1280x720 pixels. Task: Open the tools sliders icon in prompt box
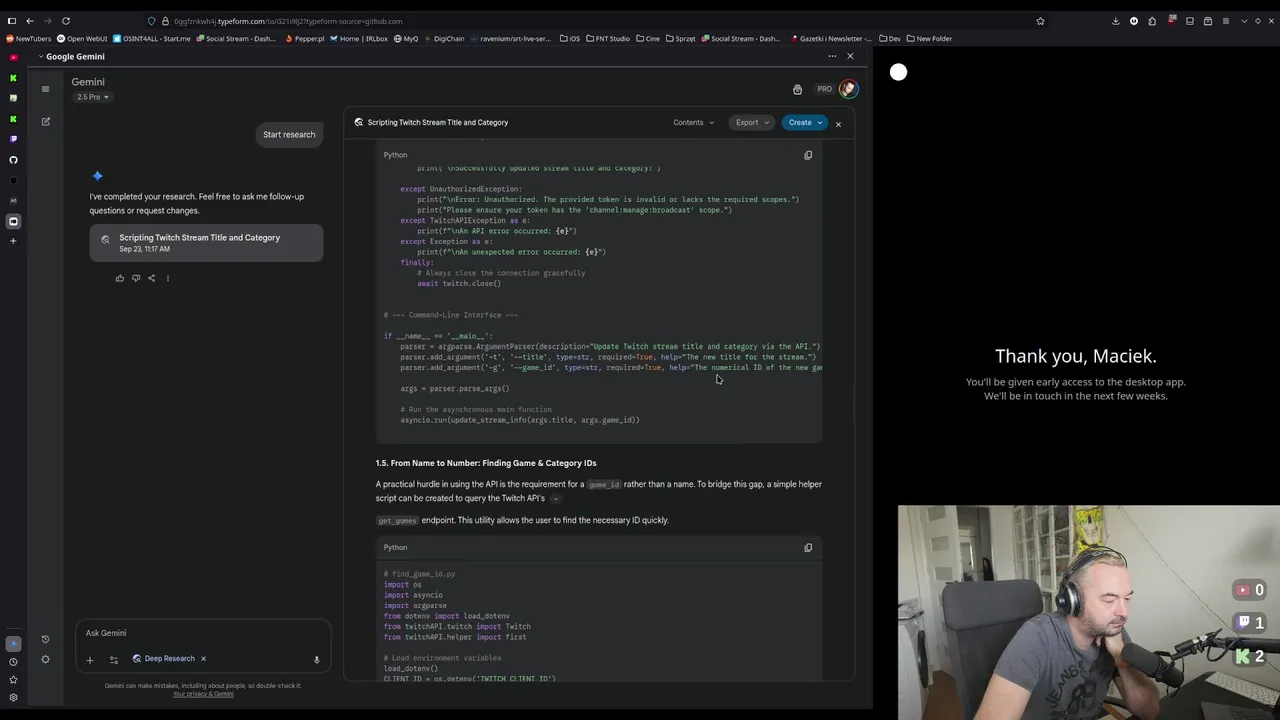(x=113, y=659)
